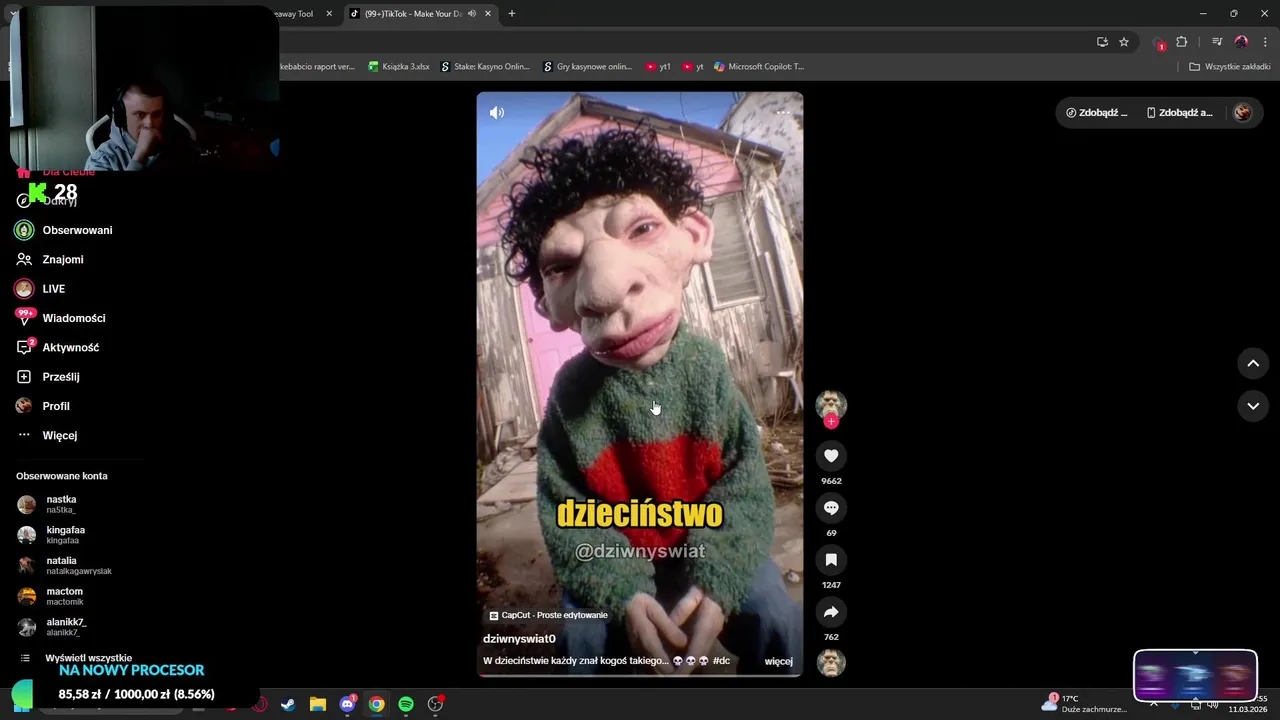Click the first 'Zdobądź' coins button
Viewport: 1280px width, 720px height.
click(1097, 113)
